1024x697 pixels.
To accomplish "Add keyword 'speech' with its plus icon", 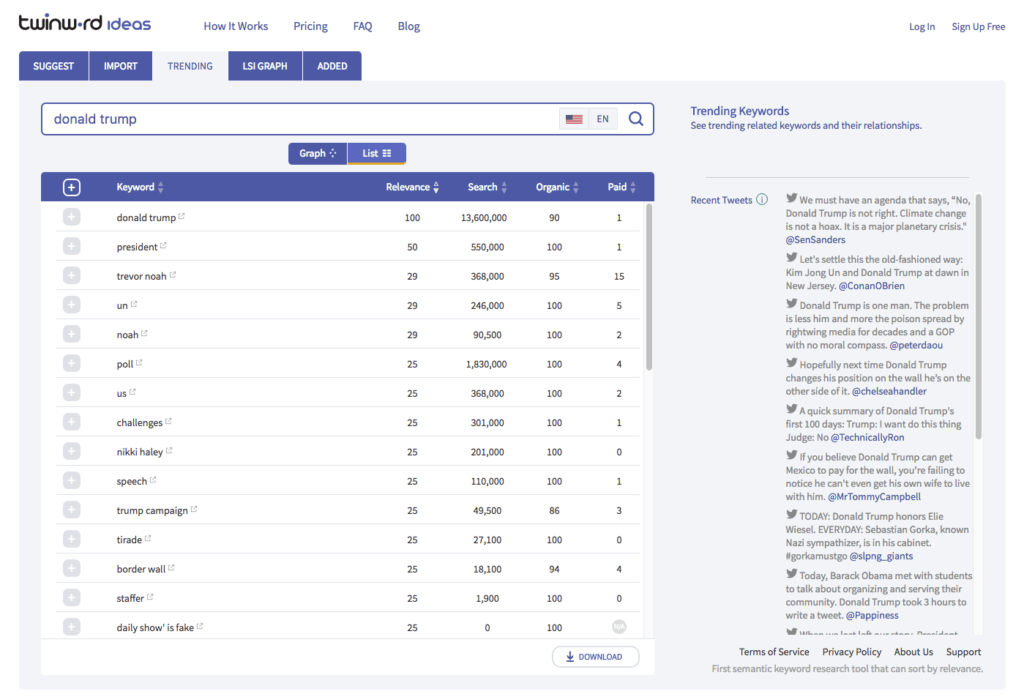I will [71, 481].
